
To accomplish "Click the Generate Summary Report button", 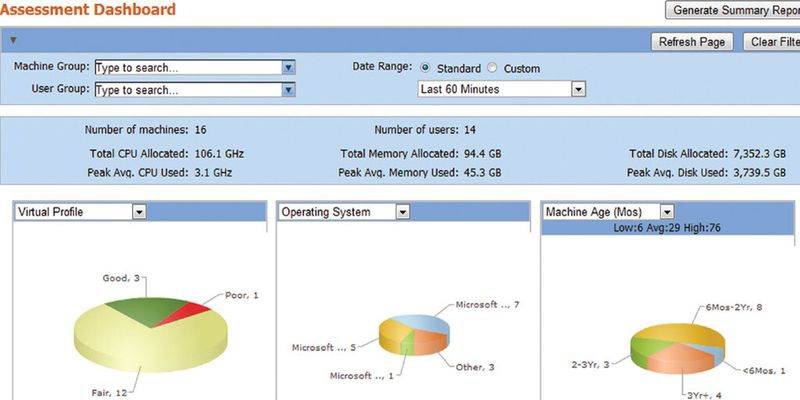I will coord(733,10).
